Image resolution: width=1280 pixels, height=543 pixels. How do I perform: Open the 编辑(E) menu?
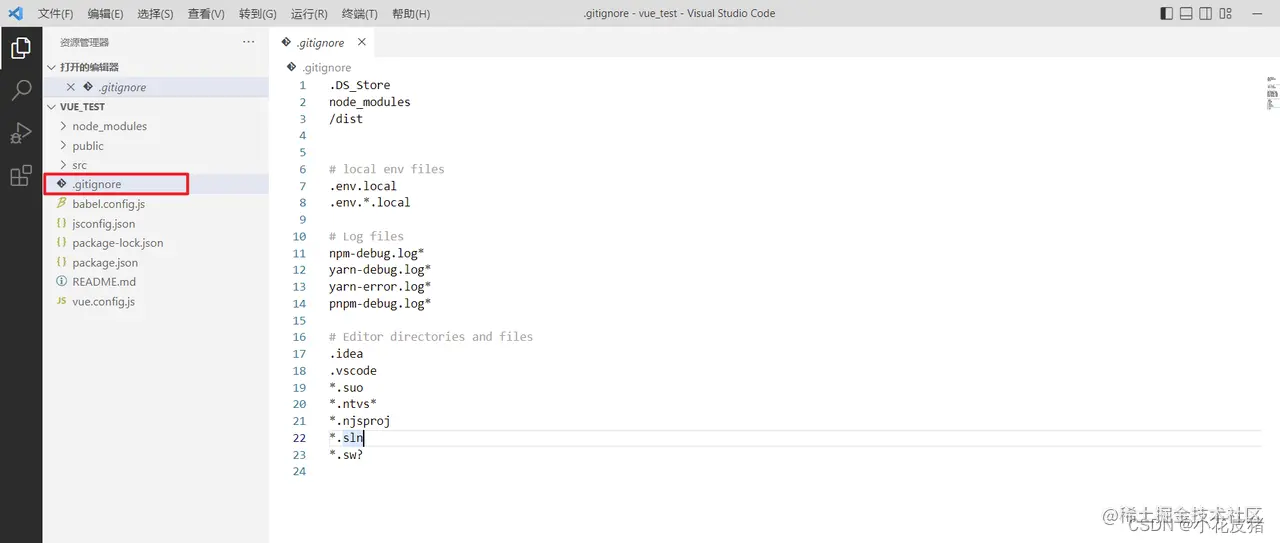[x=105, y=14]
